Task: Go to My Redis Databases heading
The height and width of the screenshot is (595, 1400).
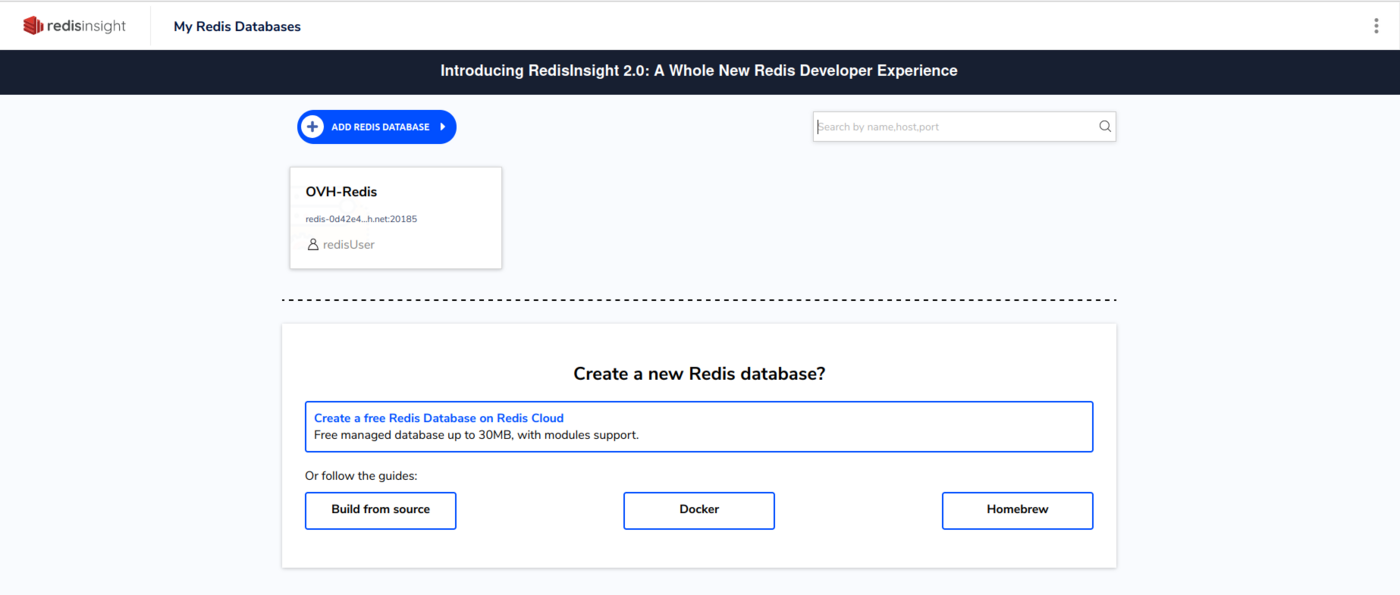Action: pos(237,27)
